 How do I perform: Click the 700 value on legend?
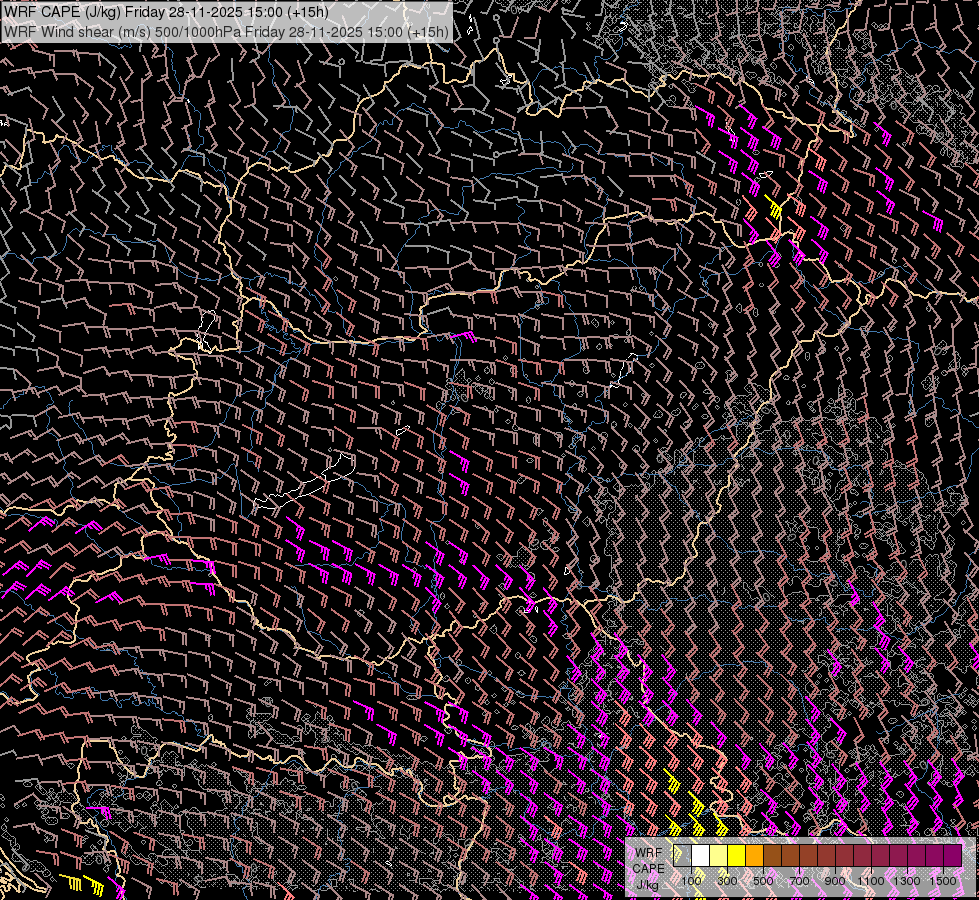[x=799, y=881]
